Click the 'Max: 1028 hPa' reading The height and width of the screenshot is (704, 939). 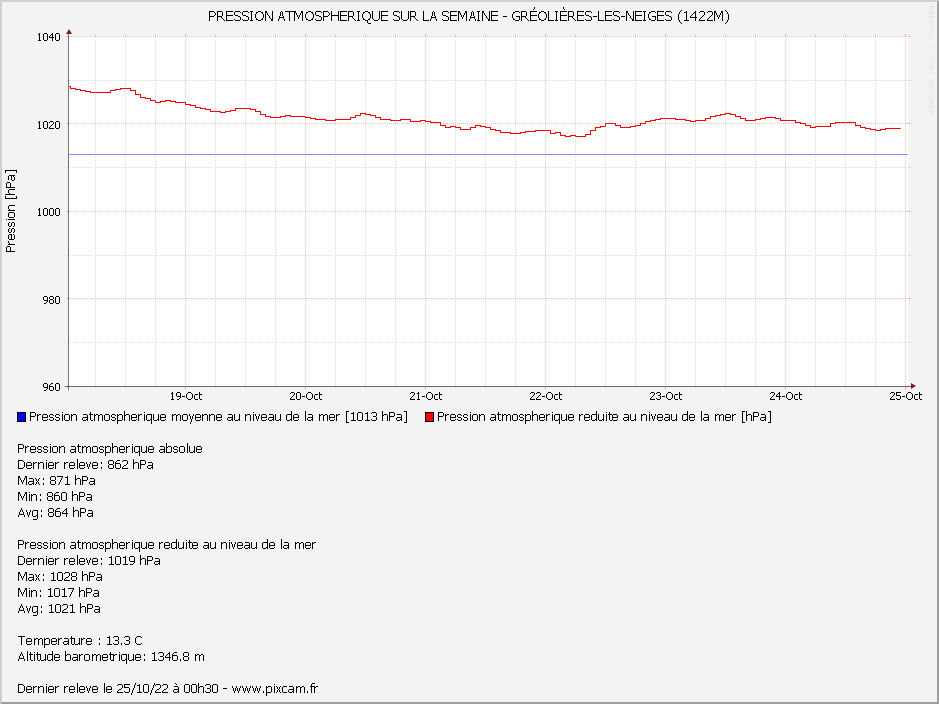[60, 577]
